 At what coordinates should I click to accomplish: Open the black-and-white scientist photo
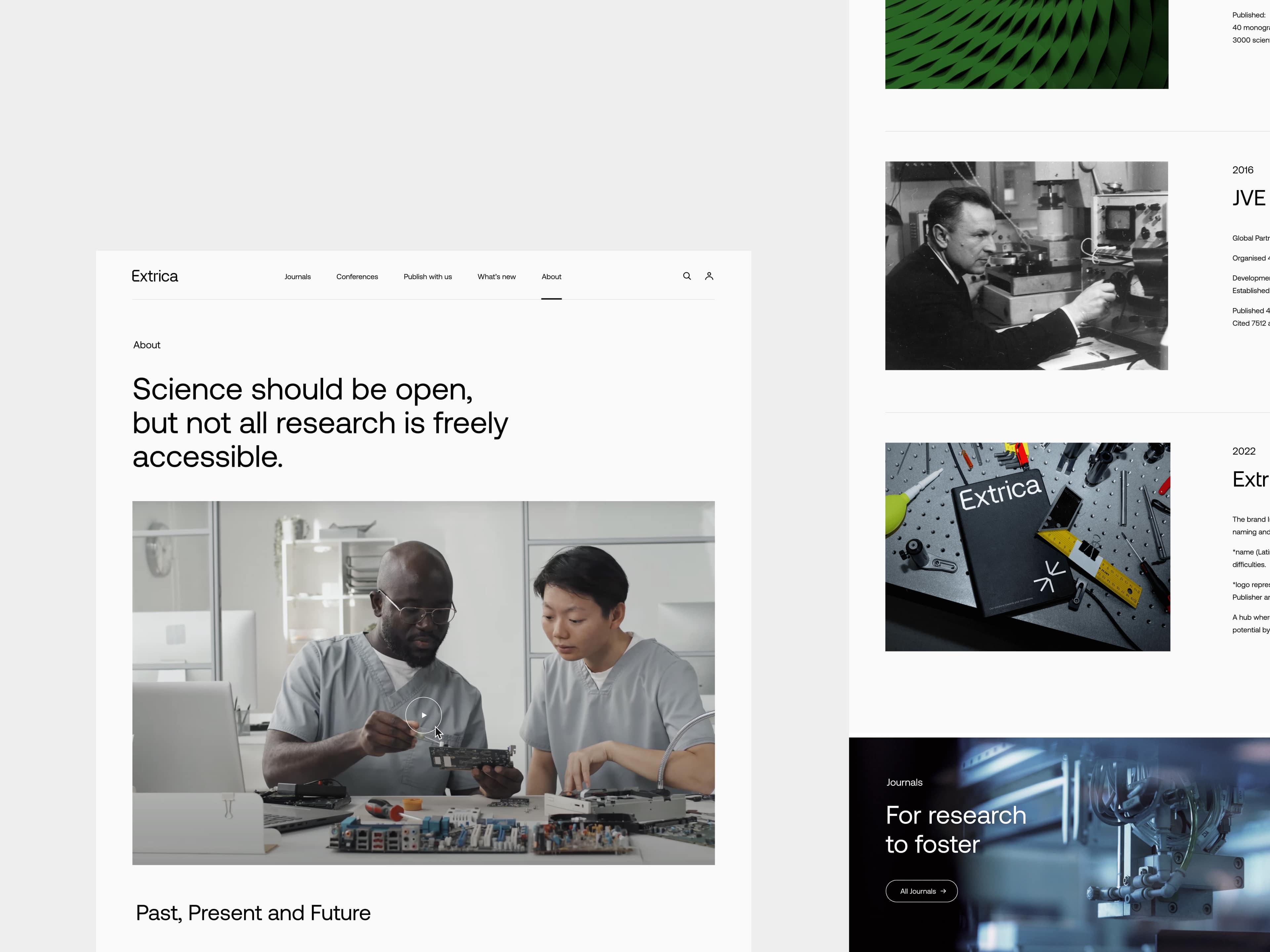coord(1027,266)
